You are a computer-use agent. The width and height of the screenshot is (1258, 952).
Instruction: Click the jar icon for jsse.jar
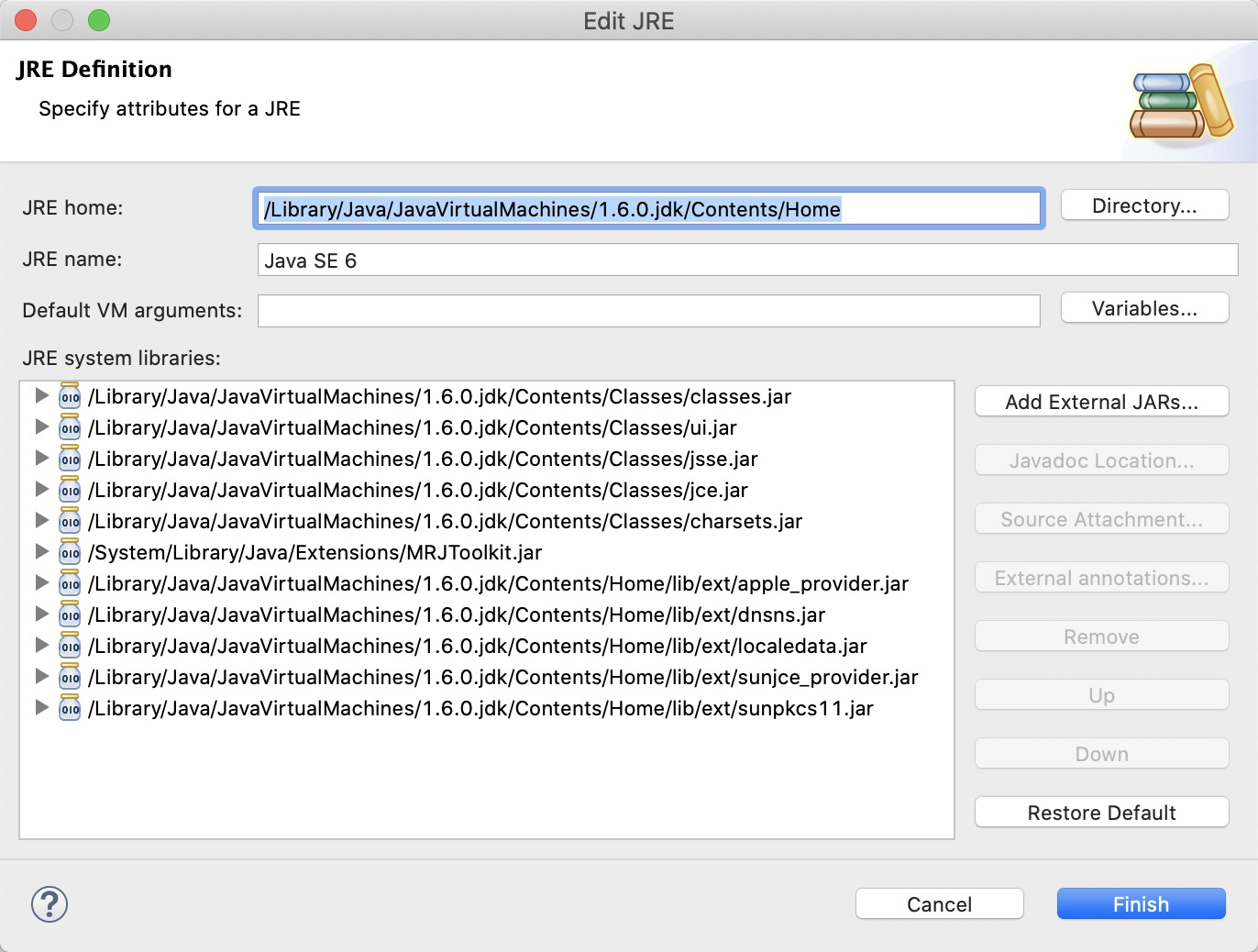coord(70,459)
